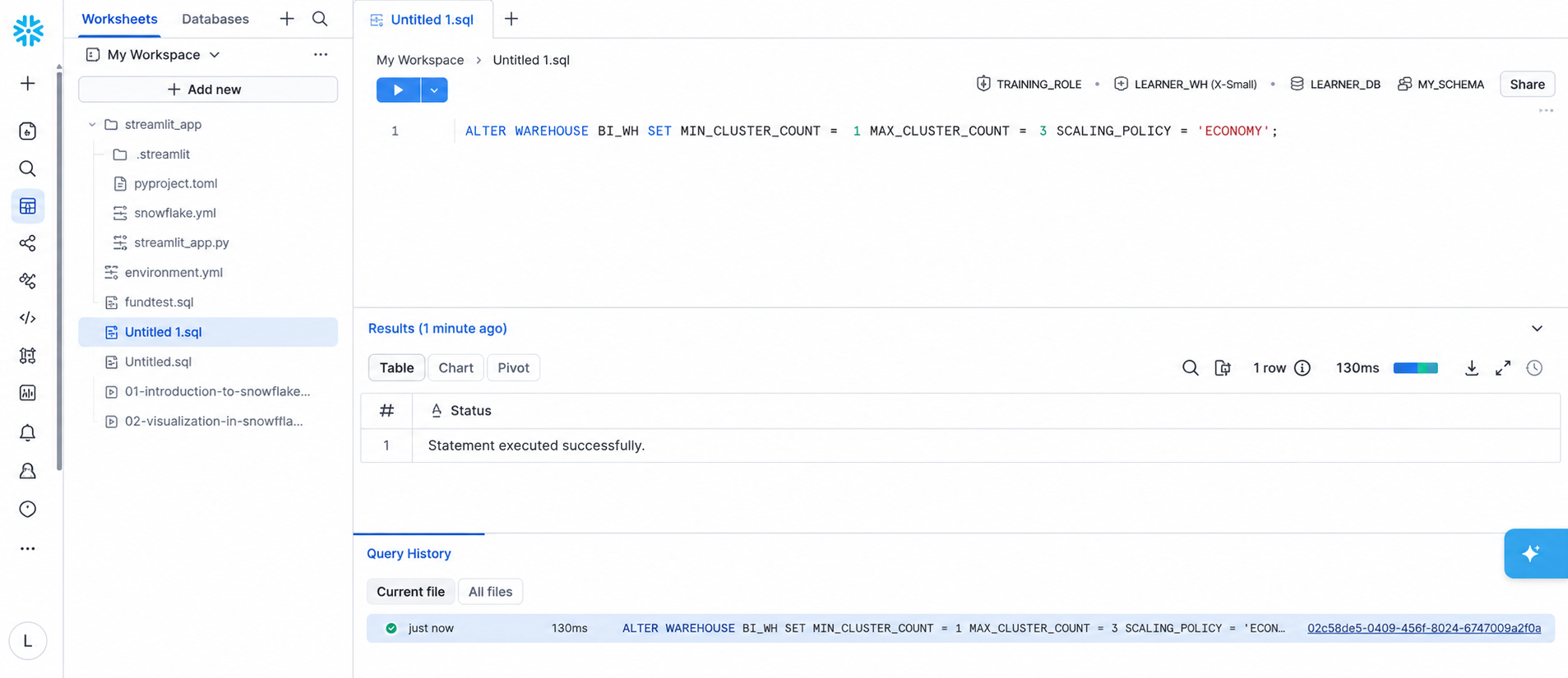1568x678 pixels.
Task: Open the notifications bell icon
Action: [x=28, y=432]
